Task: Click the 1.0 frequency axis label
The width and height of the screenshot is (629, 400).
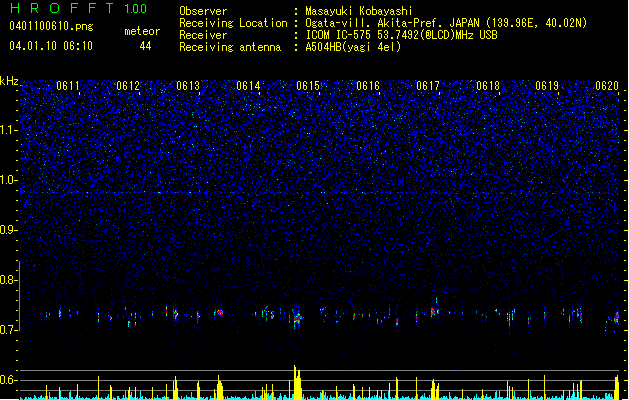Action: (8, 180)
